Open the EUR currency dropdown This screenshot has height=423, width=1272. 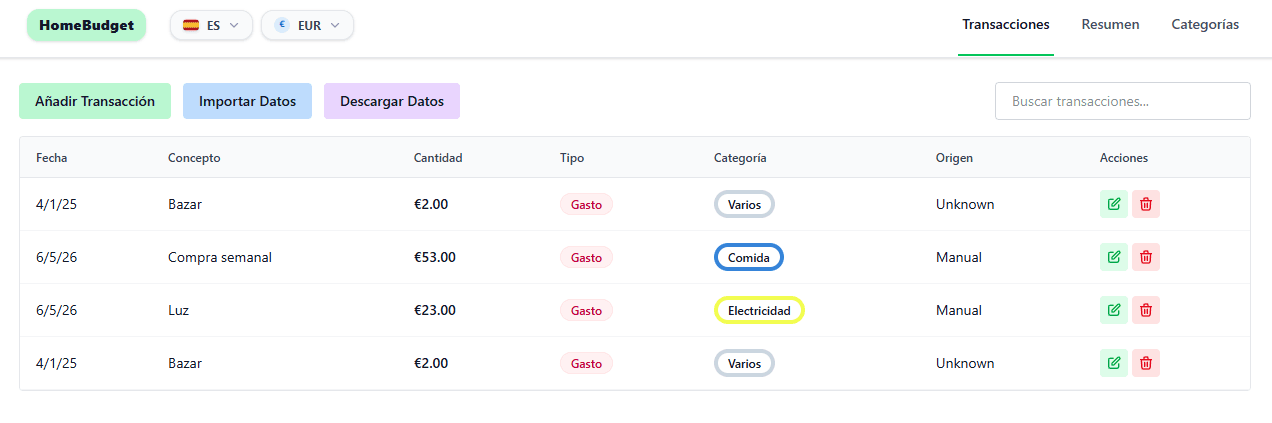coord(308,25)
